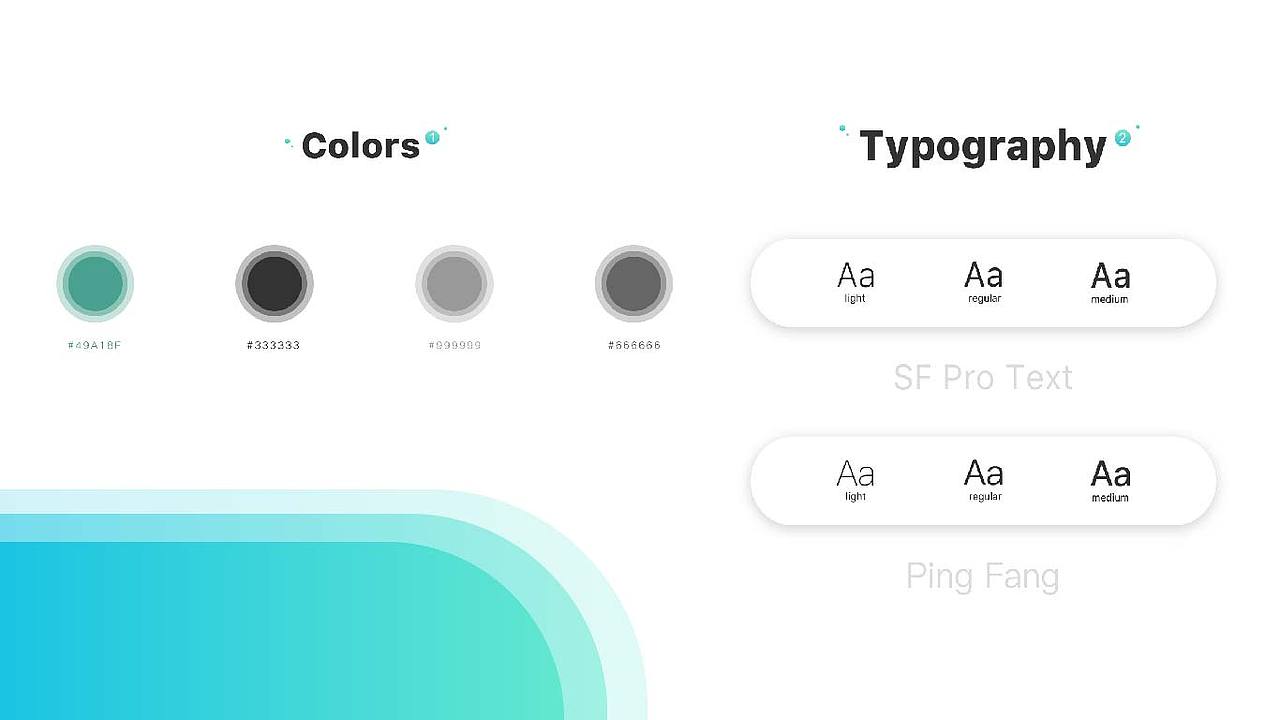Select Ping Fang regular Aa sample
This screenshot has height=720, width=1280.
(x=984, y=480)
